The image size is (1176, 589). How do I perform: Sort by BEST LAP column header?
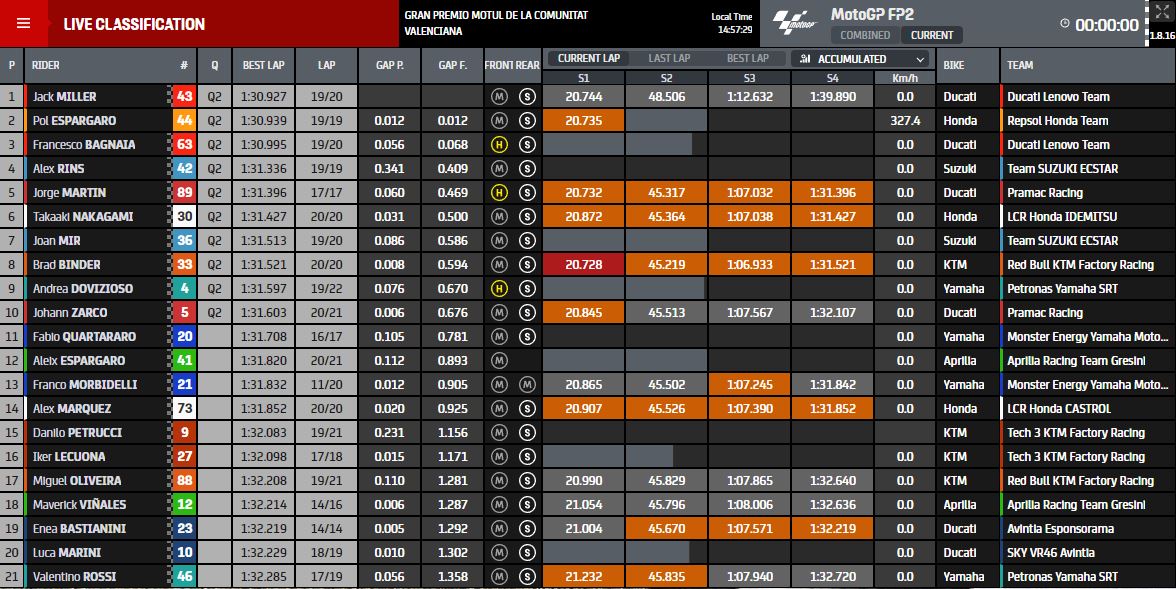coord(263,66)
